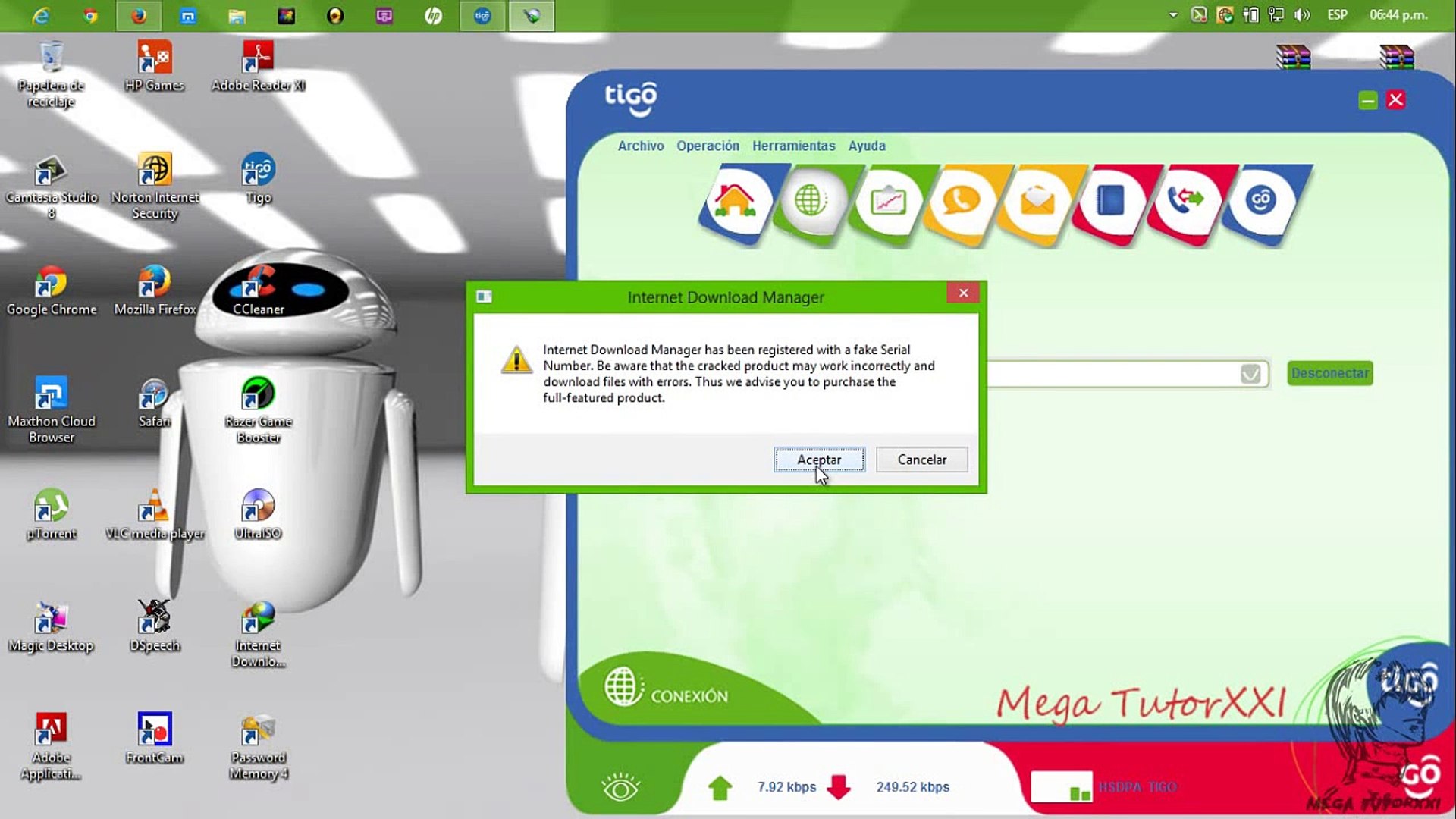Select the Maxthon Cloud Browser desktop icon
The height and width of the screenshot is (819, 1456).
click(x=52, y=409)
